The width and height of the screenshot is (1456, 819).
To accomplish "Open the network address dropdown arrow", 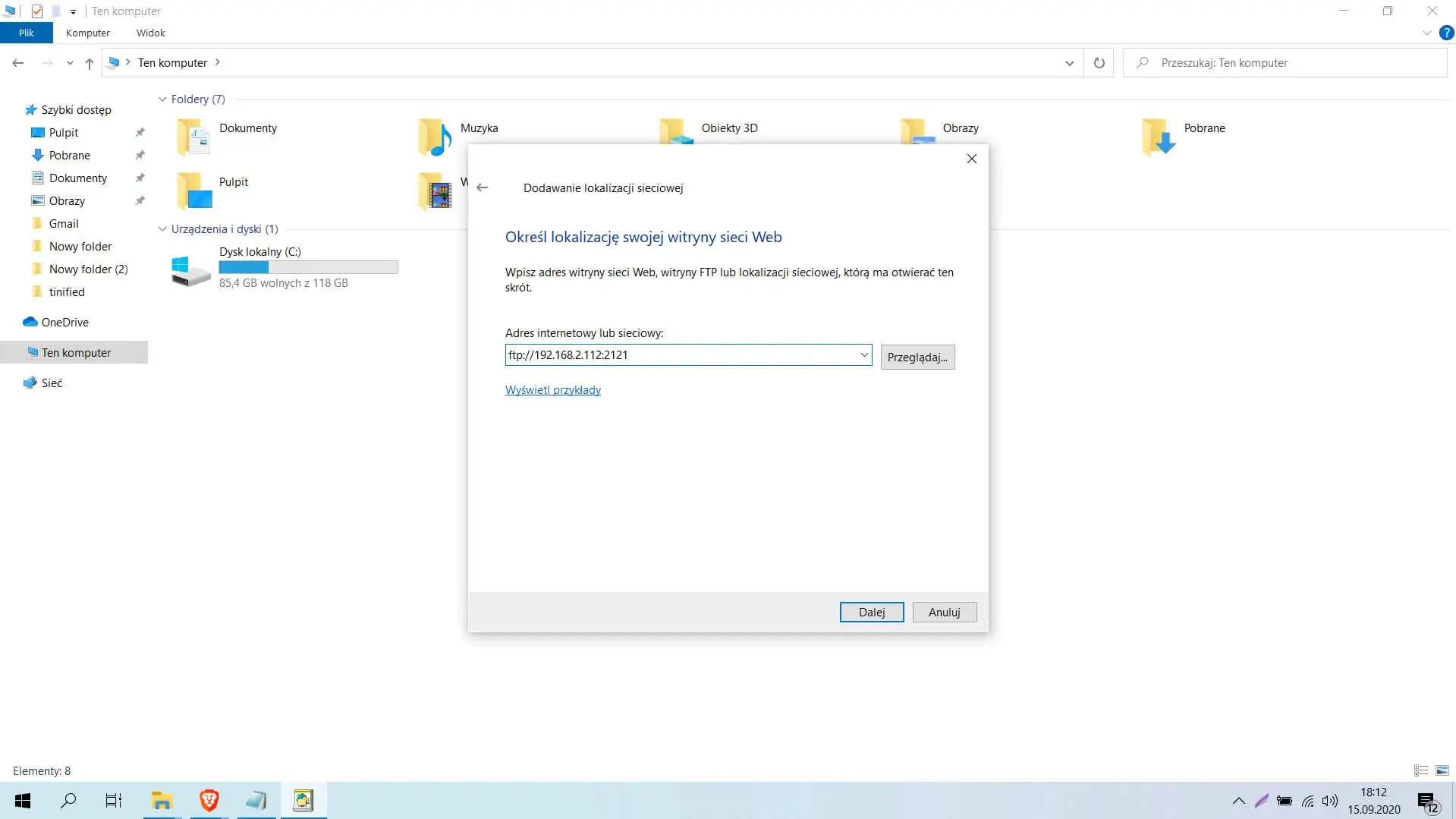I will click(x=863, y=355).
